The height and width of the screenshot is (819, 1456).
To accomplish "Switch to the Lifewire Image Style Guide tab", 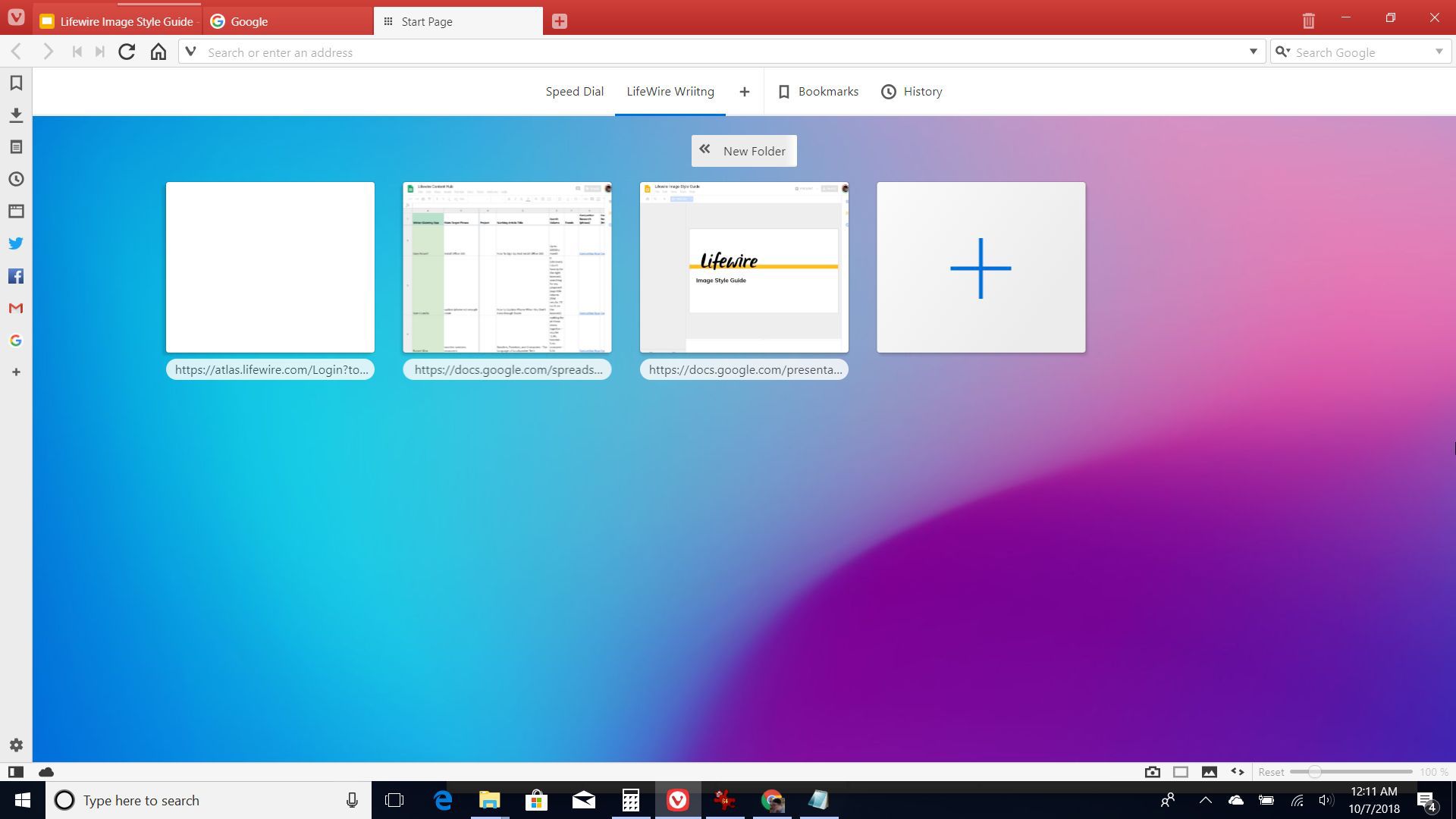I will (118, 21).
